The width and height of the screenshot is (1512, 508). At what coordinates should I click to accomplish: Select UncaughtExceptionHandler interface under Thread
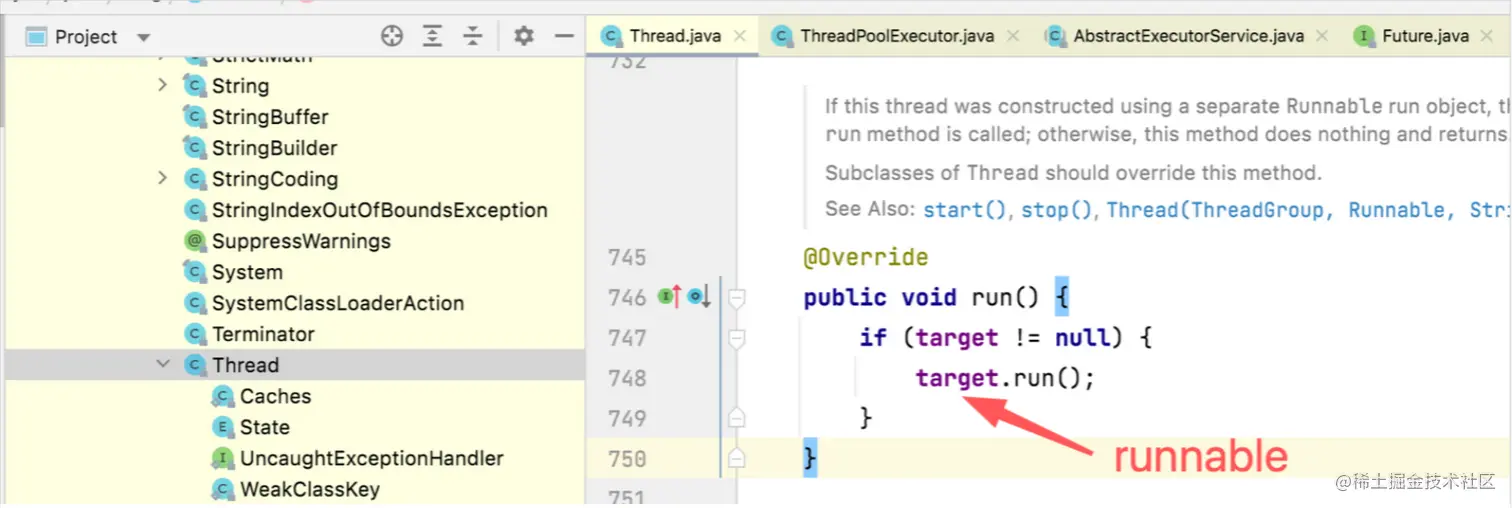pos(372,458)
